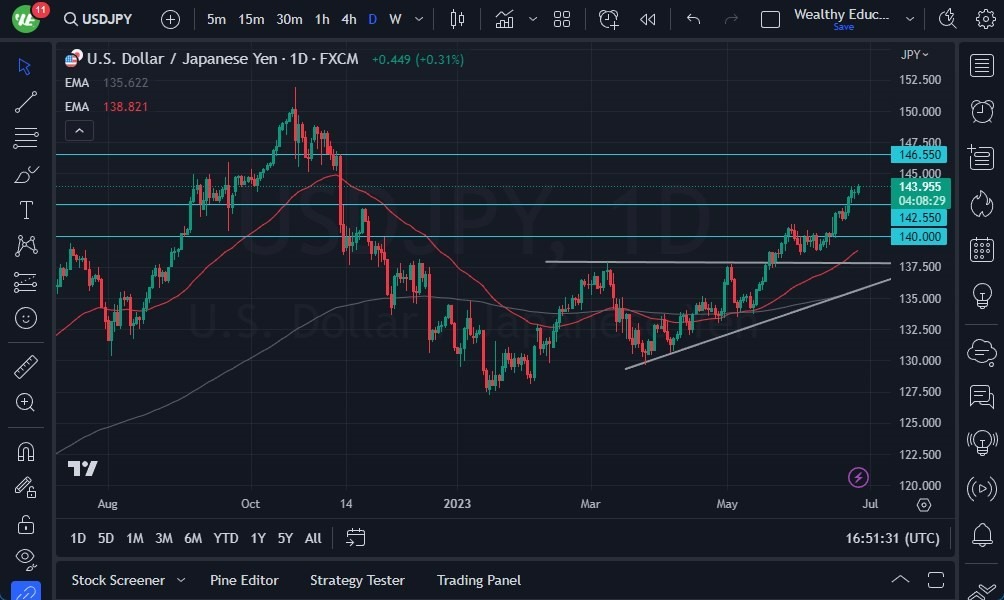Open the Strategy Tester tab
The height and width of the screenshot is (600, 1004).
pos(357,580)
